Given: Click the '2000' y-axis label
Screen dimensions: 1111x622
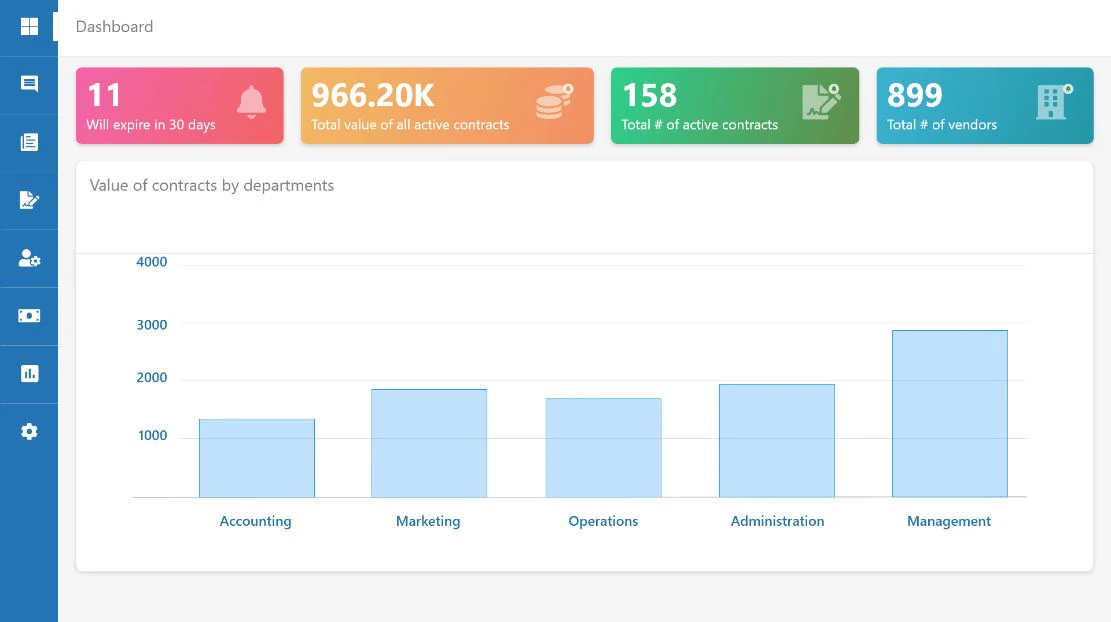Looking at the screenshot, I should (152, 378).
